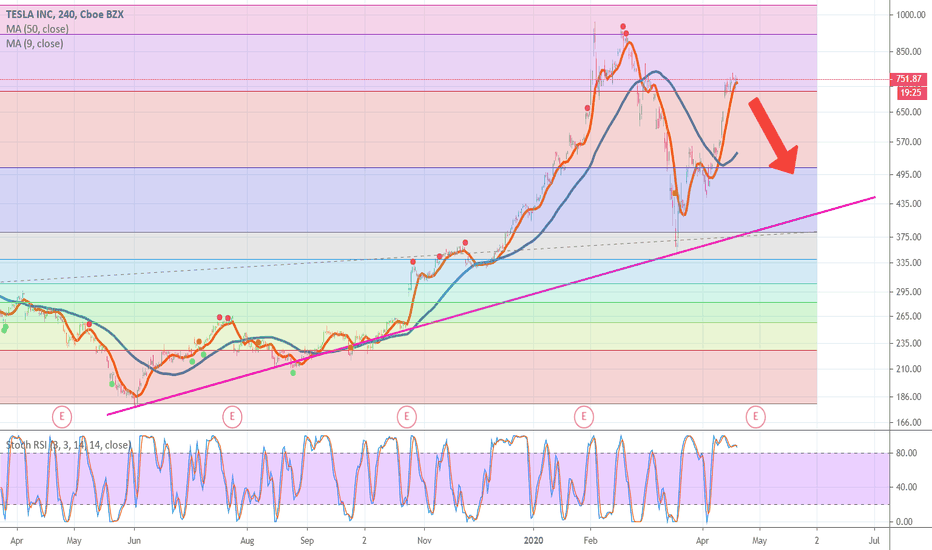Image resolution: width=932 pixels, height=550 pixels.
Task: Click the 166.00 price axis label
Action: point(909,423)
